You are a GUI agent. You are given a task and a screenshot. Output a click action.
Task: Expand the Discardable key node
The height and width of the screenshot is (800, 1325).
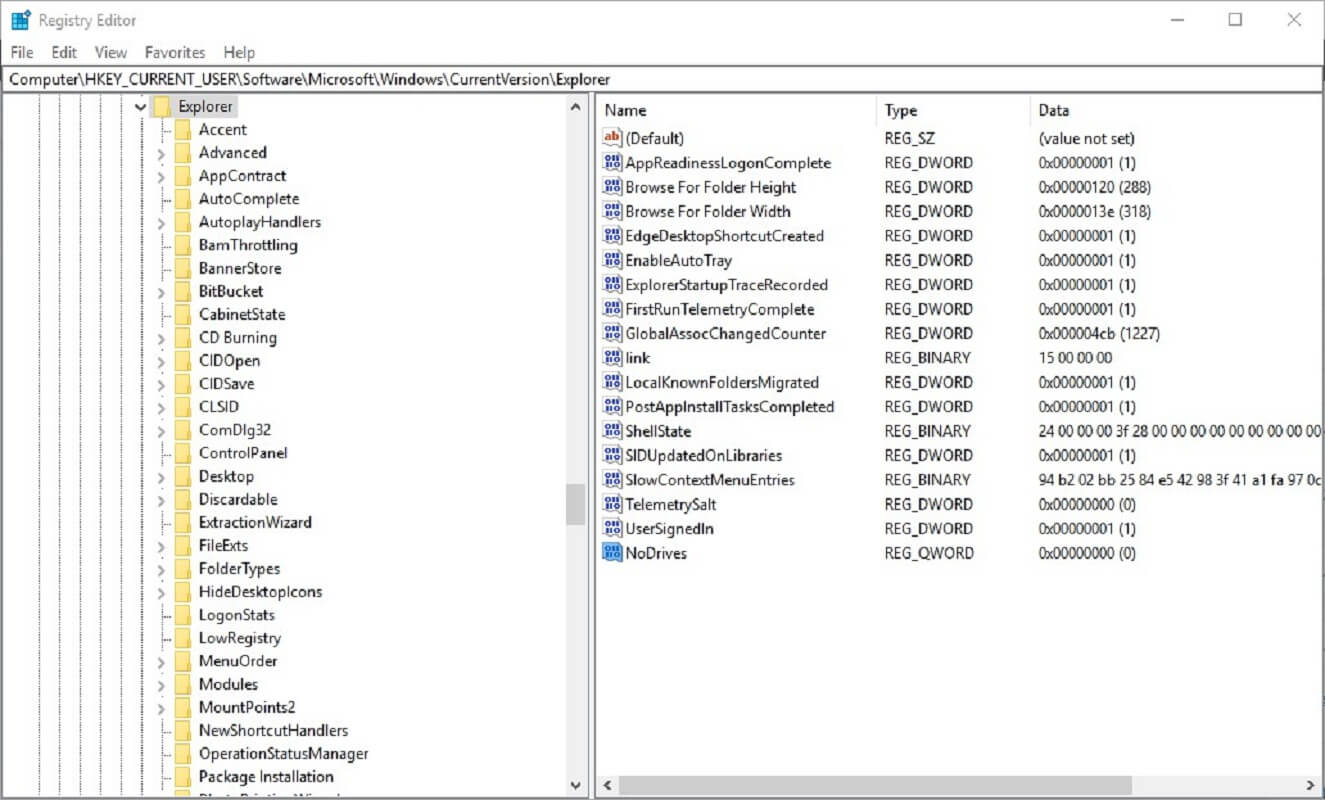[161, 500]
